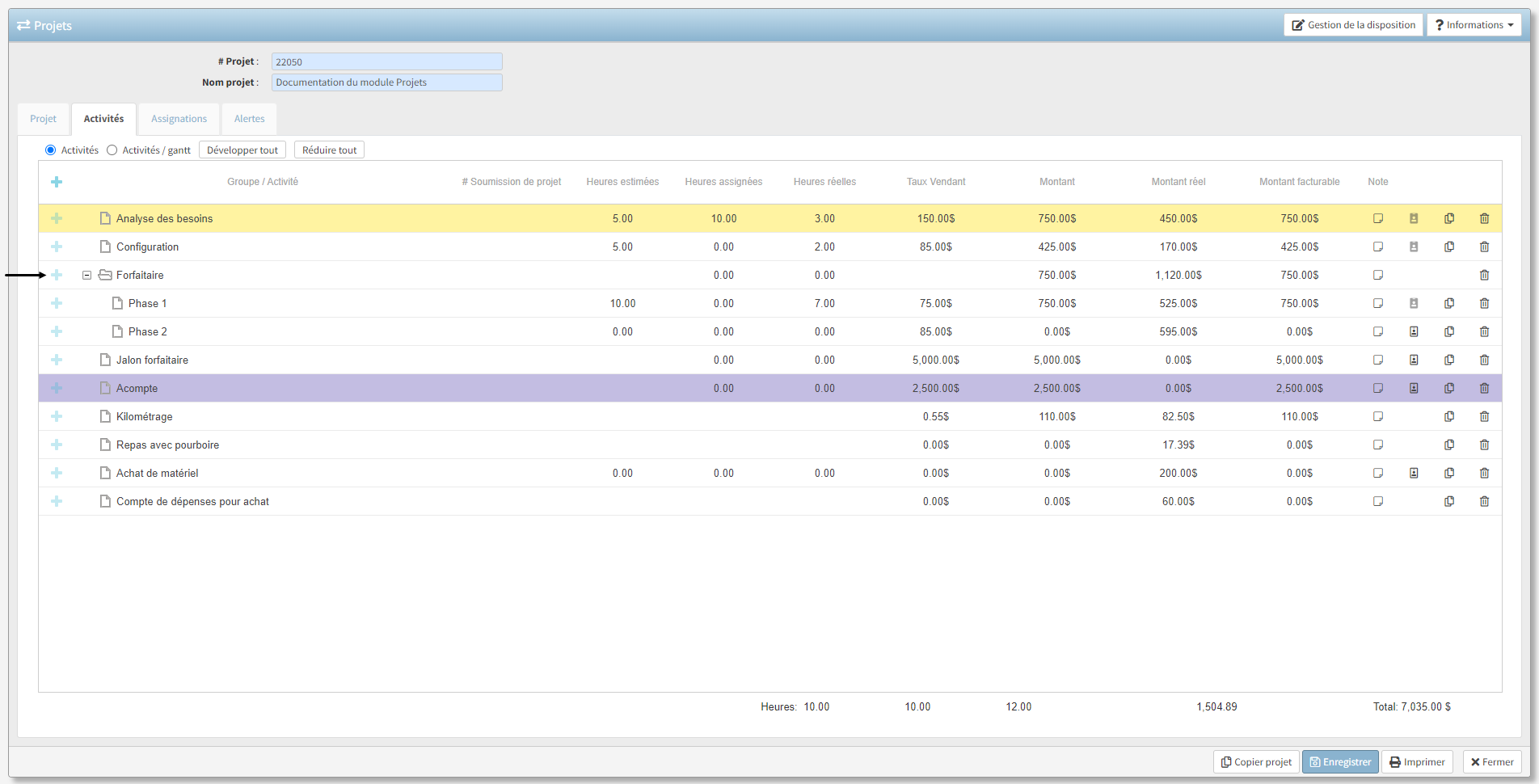The width and height of the screenshot is (1539, 784).
Task: Click plus icon on Jalon forfaitaire row
Action: (57, 360)
